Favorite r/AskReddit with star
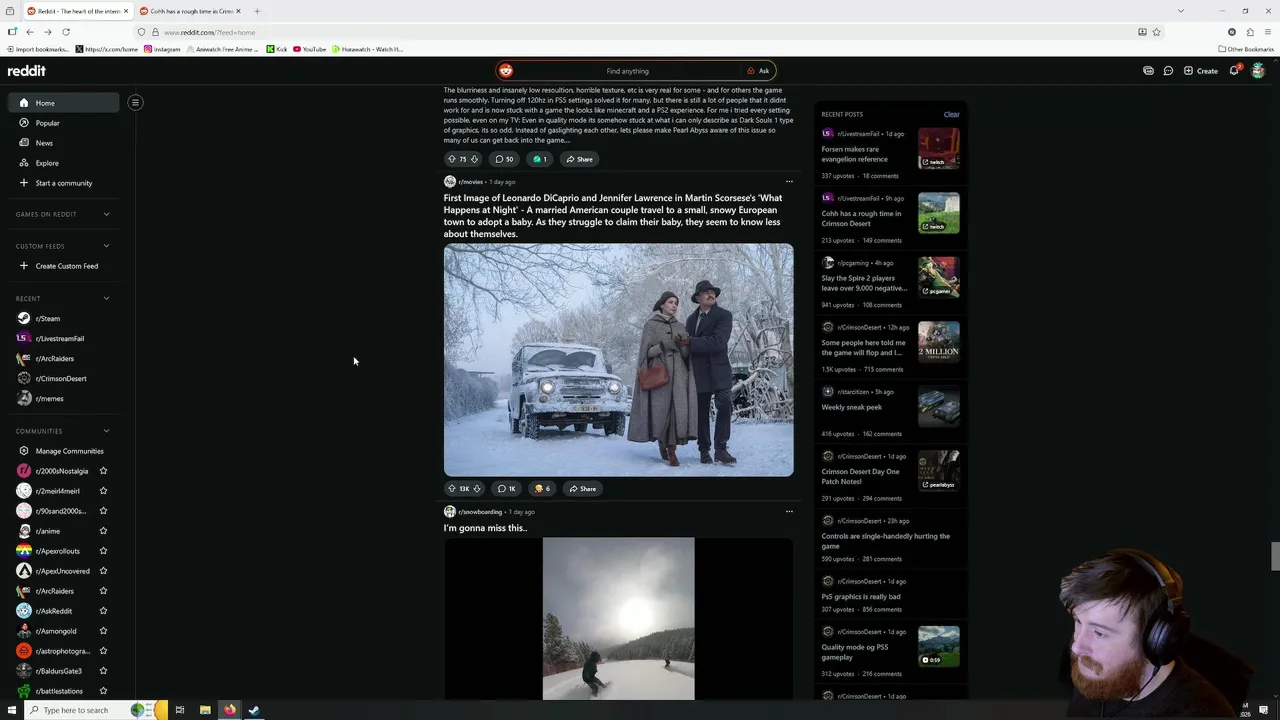 103,611
